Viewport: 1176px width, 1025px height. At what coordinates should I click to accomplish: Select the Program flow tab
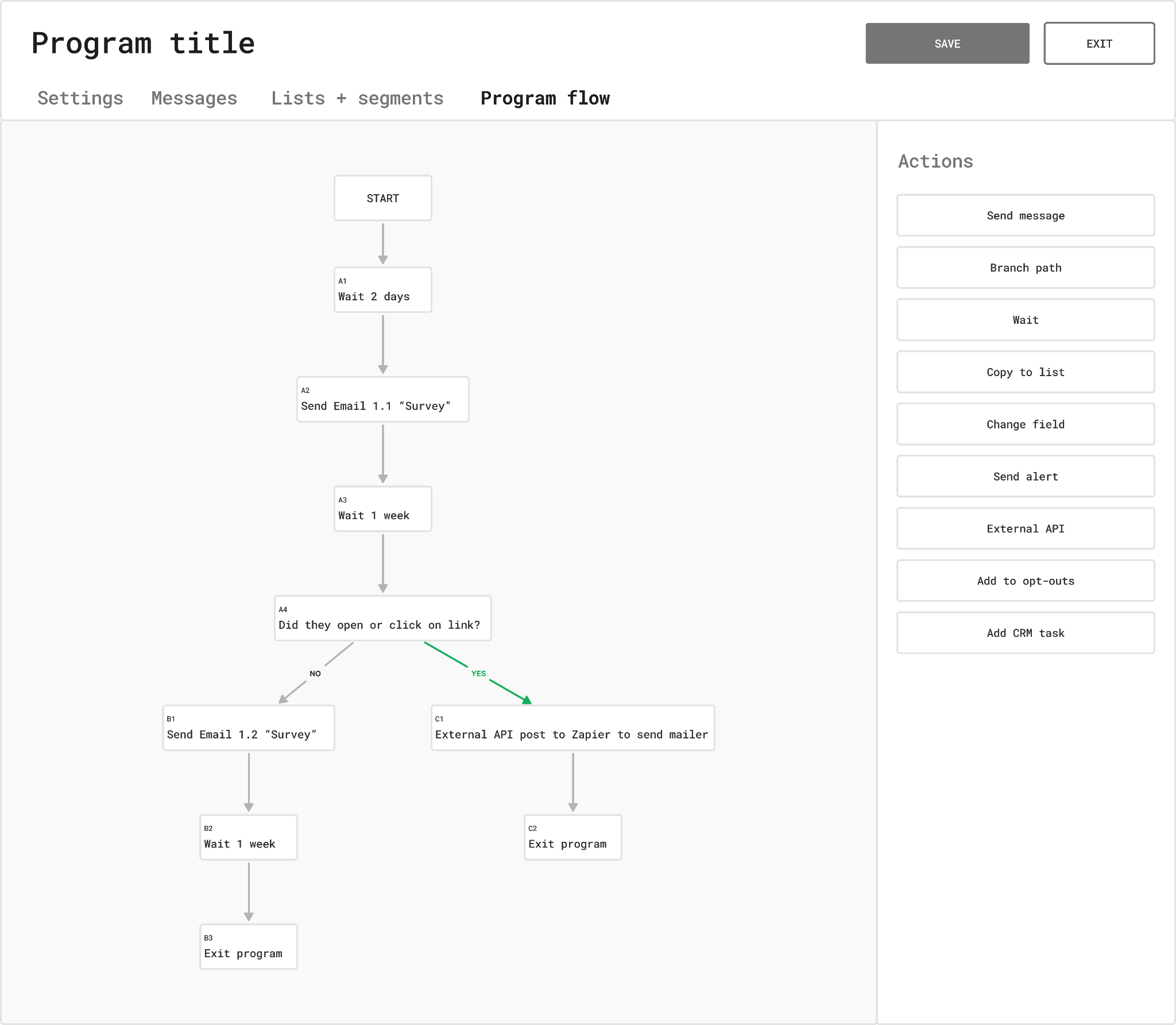click(545, 98)
